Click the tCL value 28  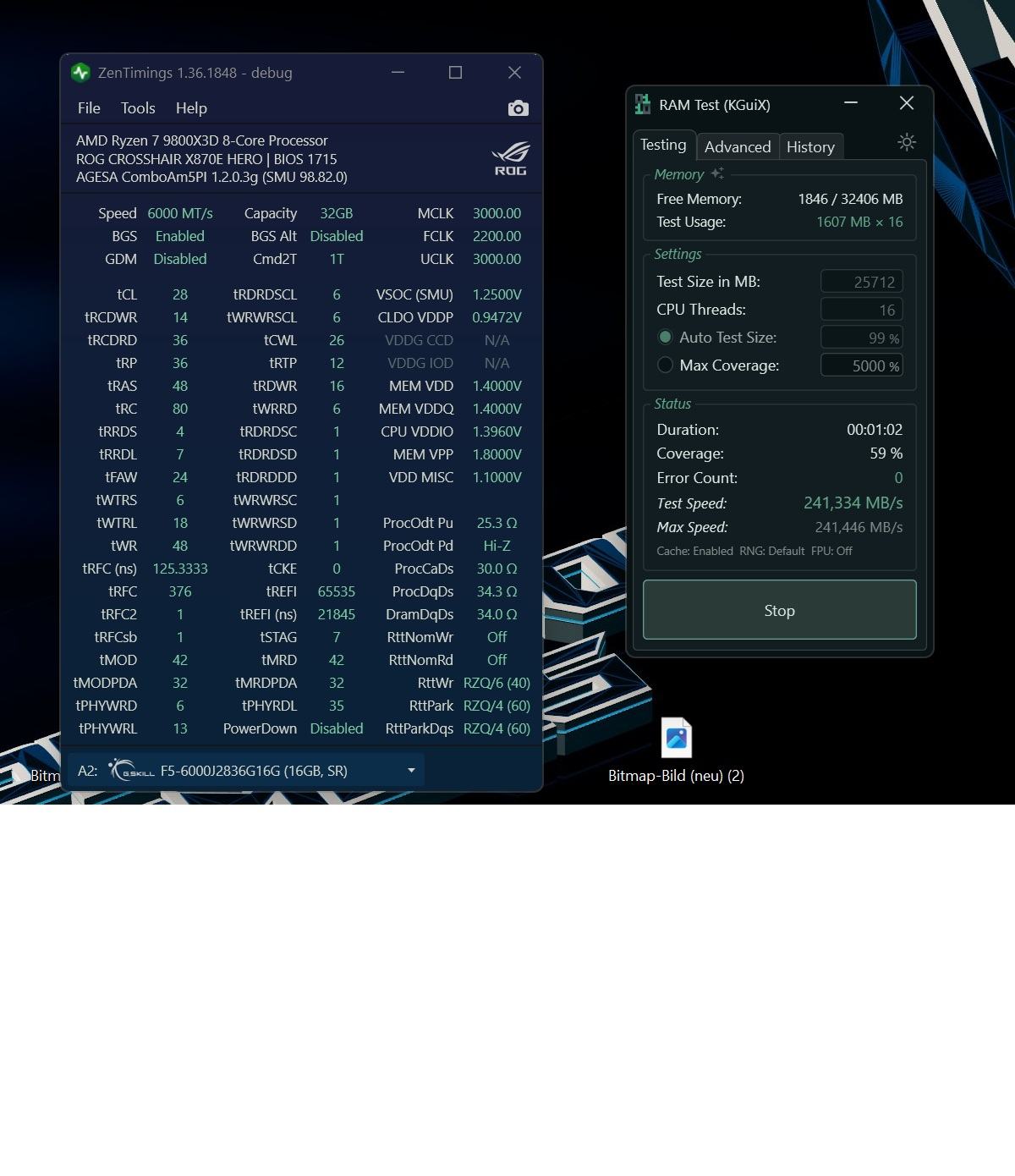[x=180, y=294]
